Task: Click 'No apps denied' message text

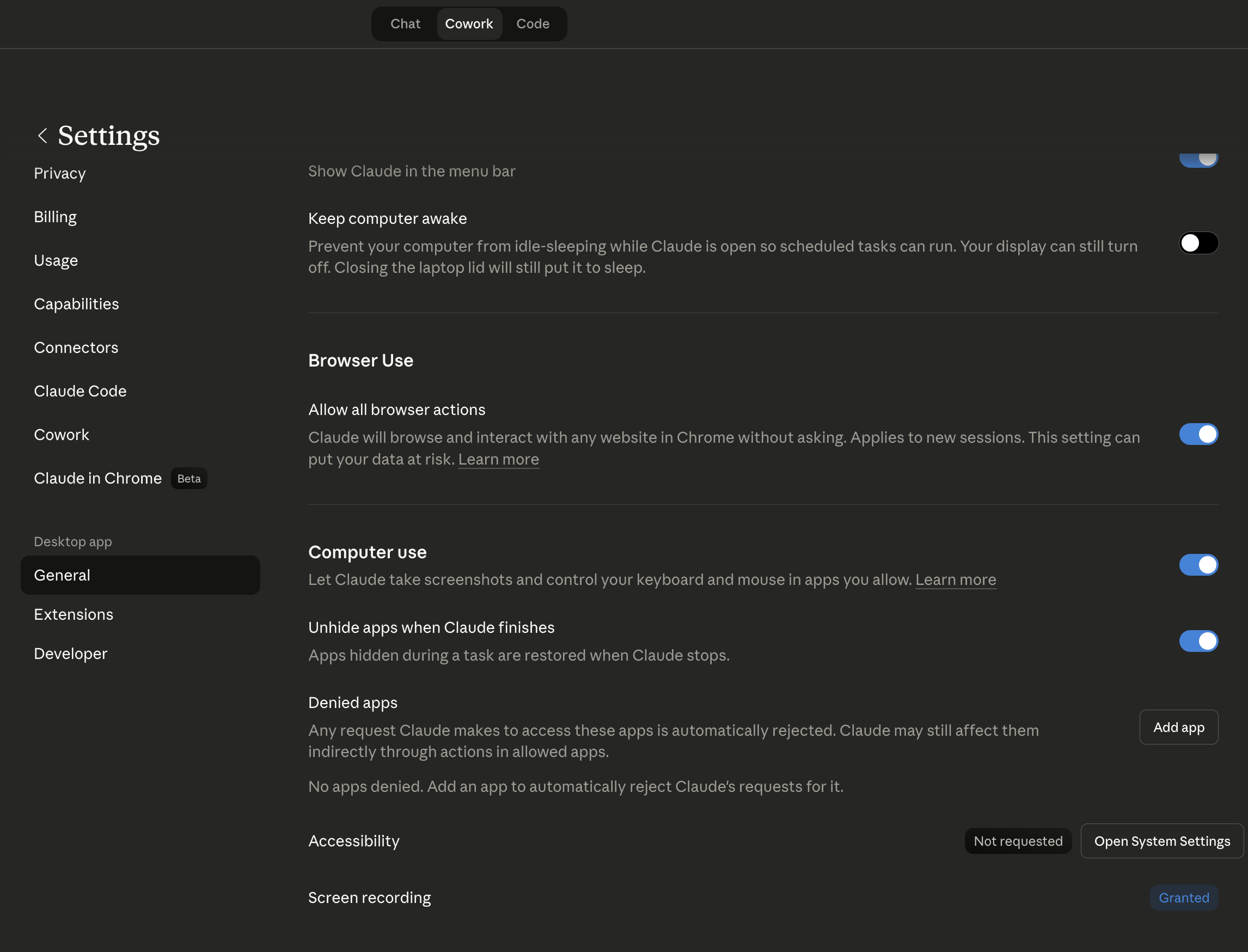Action: 575,787
